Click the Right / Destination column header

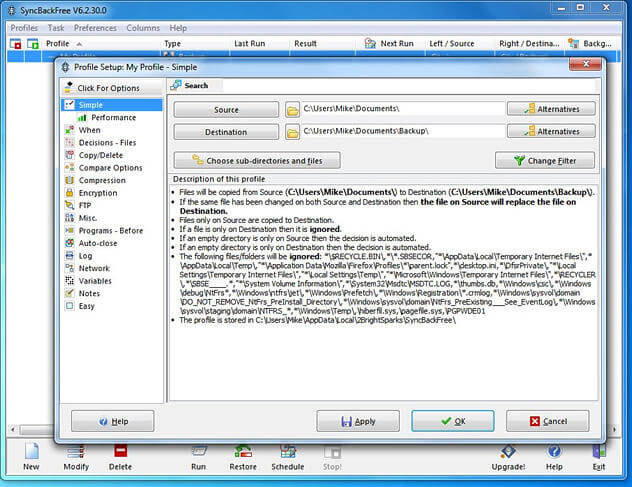click(529, 44)
